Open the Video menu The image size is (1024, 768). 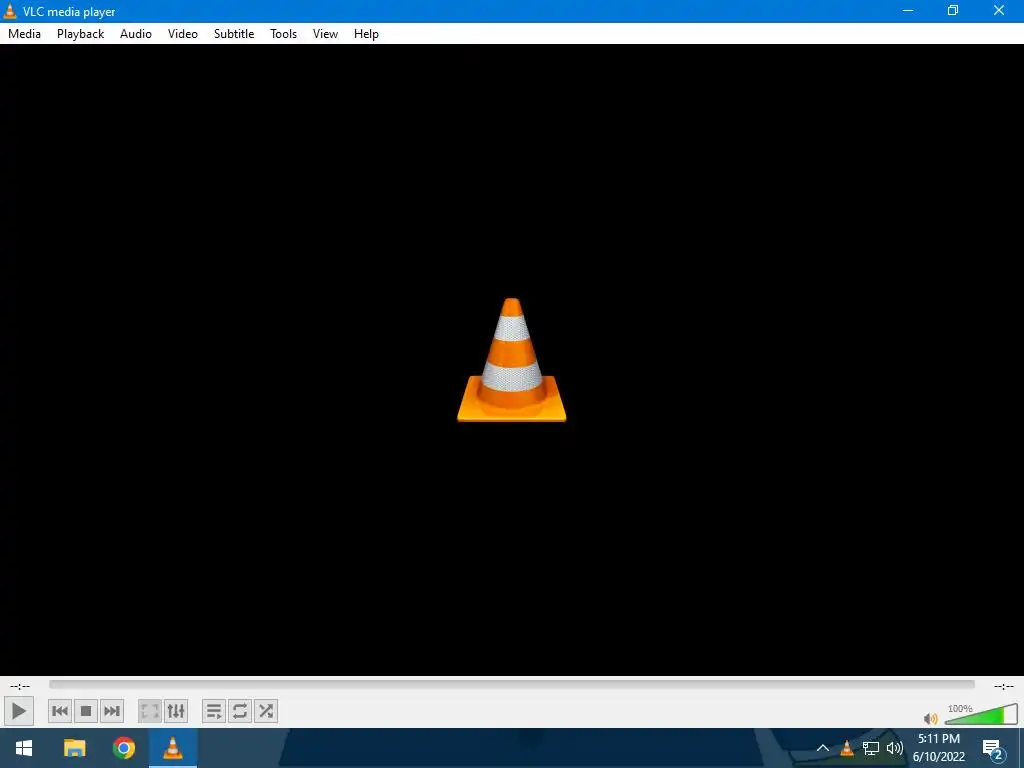tap(183, 34)
